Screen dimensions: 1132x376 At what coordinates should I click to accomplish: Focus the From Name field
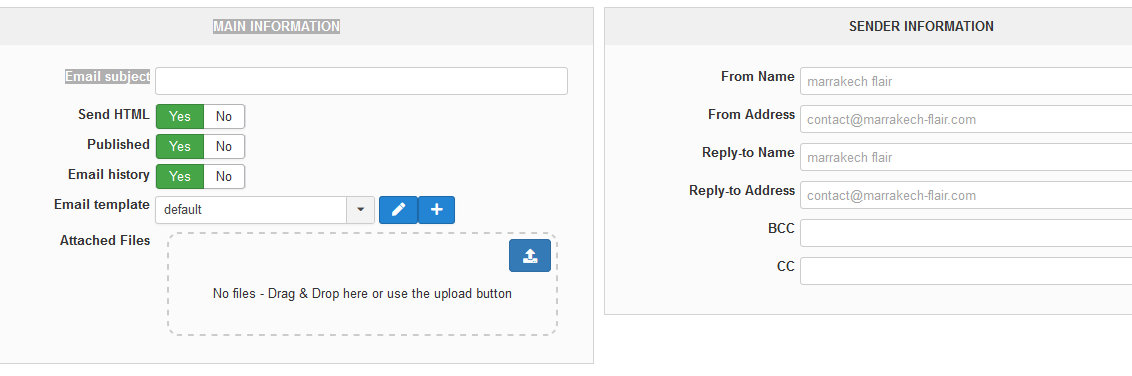(x=966, y=82)
